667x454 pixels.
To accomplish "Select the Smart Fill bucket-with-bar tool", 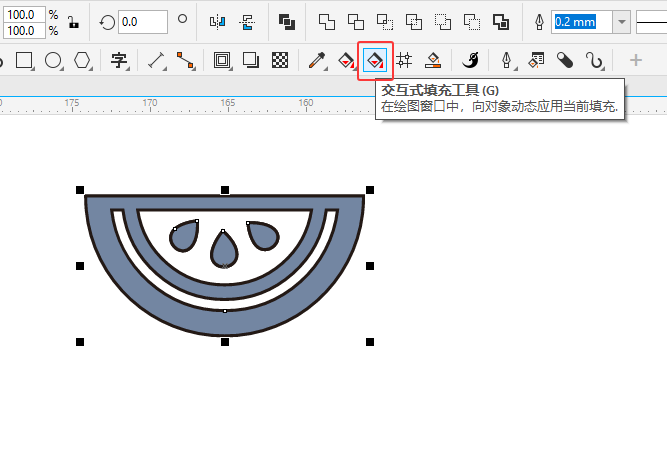I will click(x=433, y=60).
